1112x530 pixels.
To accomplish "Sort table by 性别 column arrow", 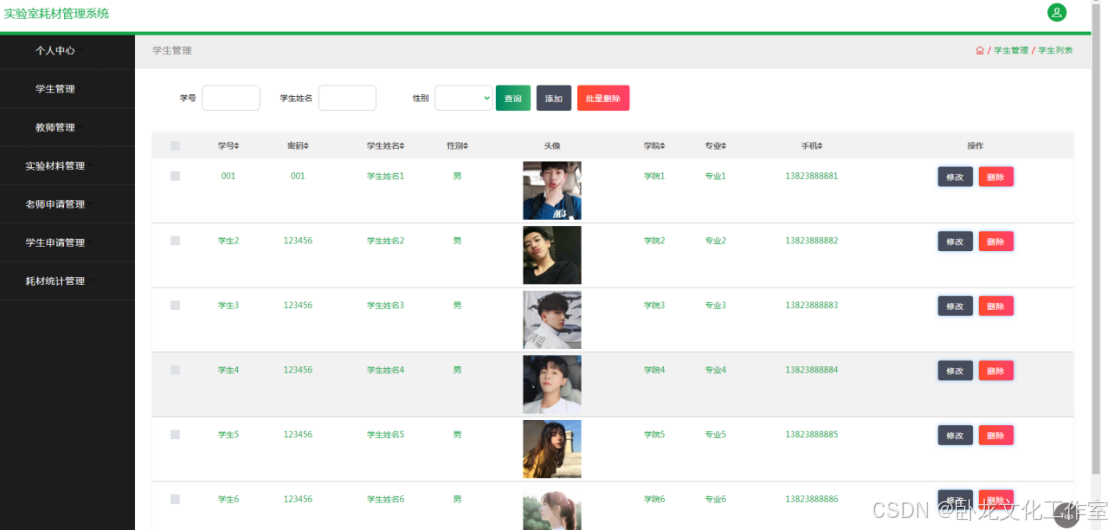I will pos(466,146).
